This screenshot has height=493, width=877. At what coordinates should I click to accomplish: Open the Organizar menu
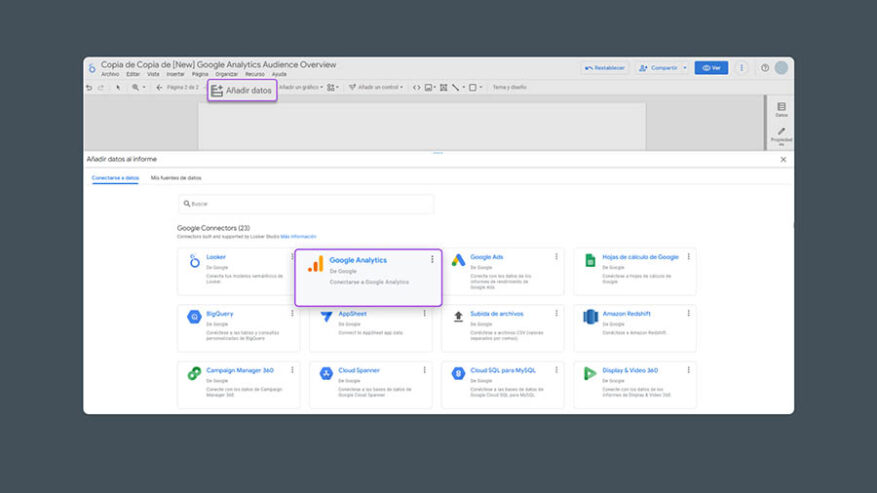pyautogui.click(x=227, y=74)
